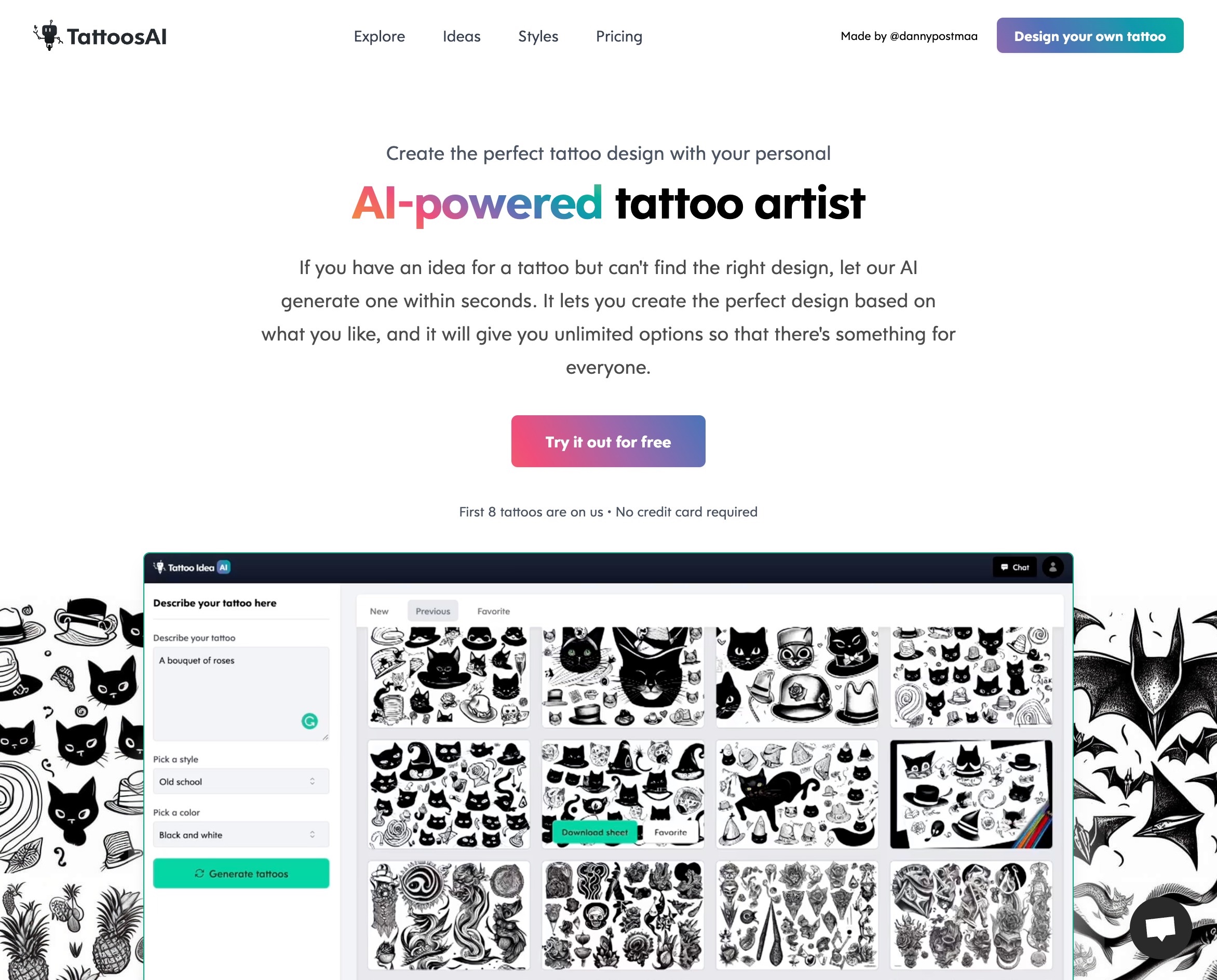Click the Try it out for free button

click(608, 441)
